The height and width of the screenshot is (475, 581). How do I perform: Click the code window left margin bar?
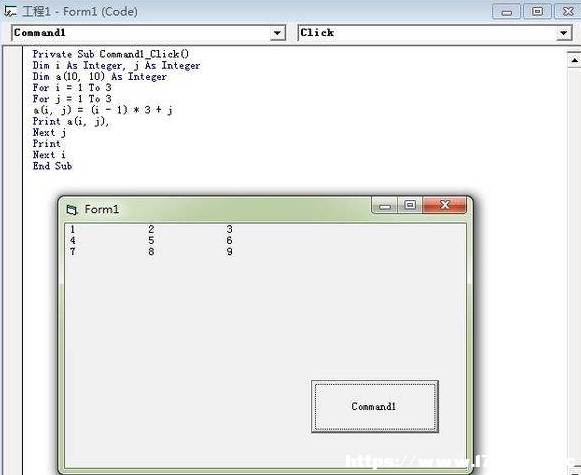point(13,259)
